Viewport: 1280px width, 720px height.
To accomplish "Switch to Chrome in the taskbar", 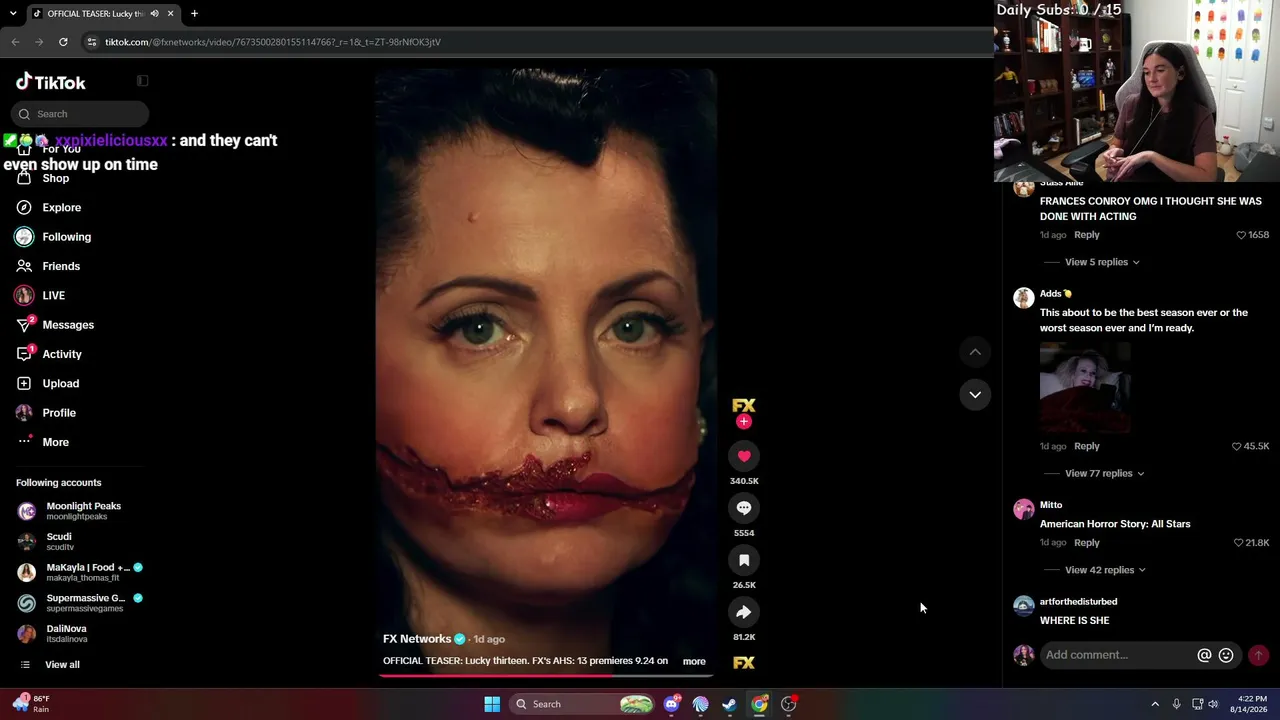I will [x=760, y=704].
